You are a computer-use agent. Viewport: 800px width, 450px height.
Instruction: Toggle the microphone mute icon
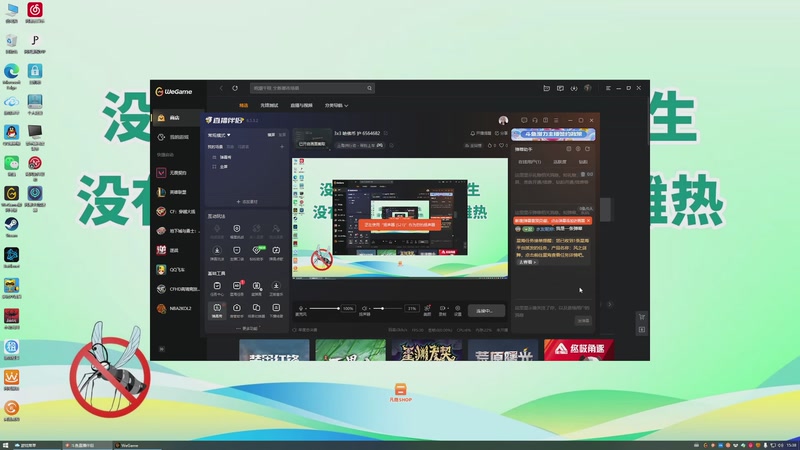(301, 308)
